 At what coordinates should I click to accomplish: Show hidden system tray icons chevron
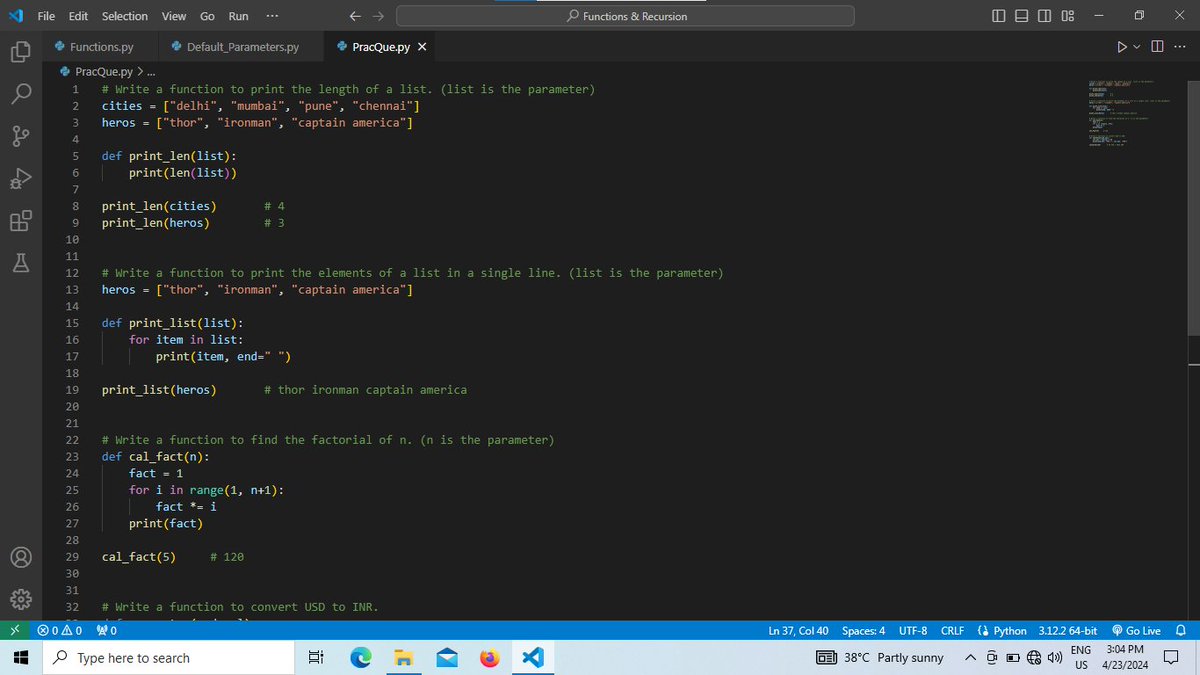(970, 658)
